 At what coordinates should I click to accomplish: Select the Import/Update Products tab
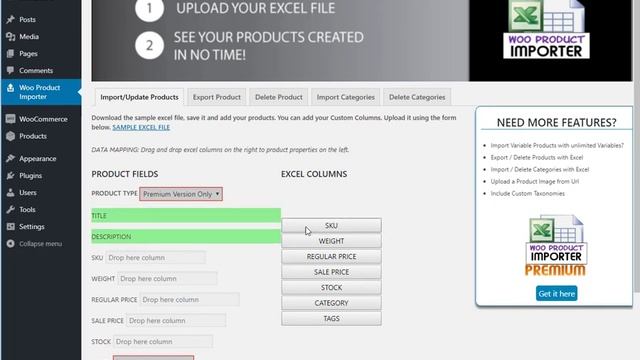point(139,97)
